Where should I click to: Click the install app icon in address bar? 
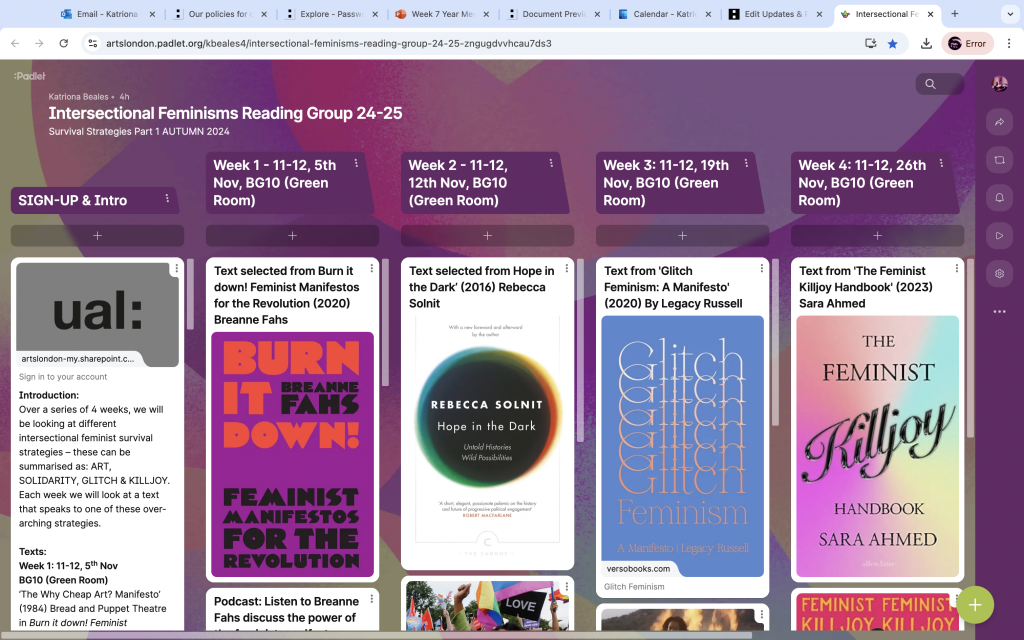[x=870, y=44]
